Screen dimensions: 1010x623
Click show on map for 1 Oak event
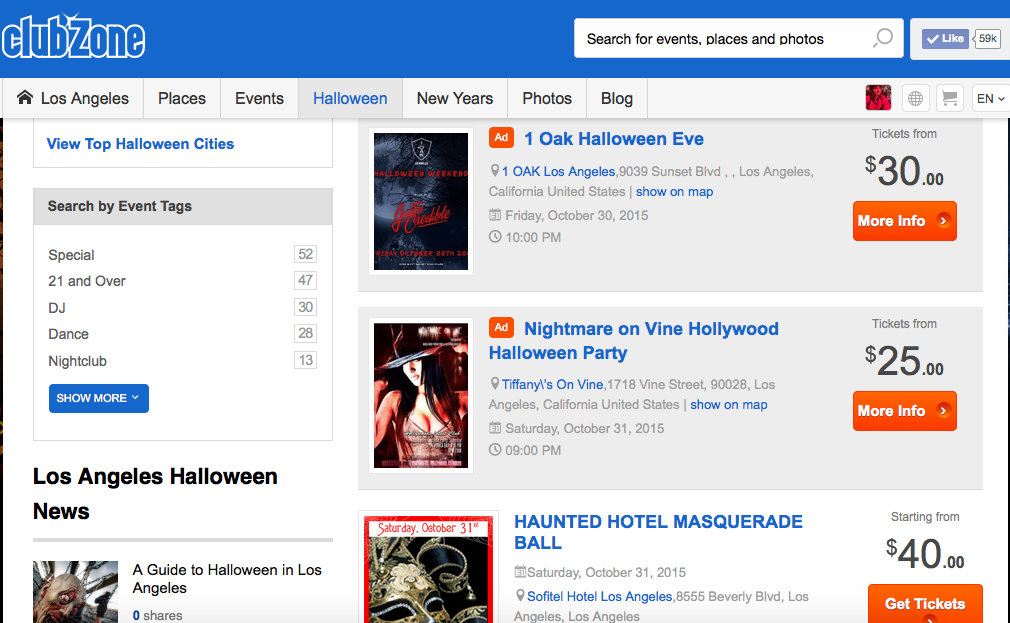[674, 191]
